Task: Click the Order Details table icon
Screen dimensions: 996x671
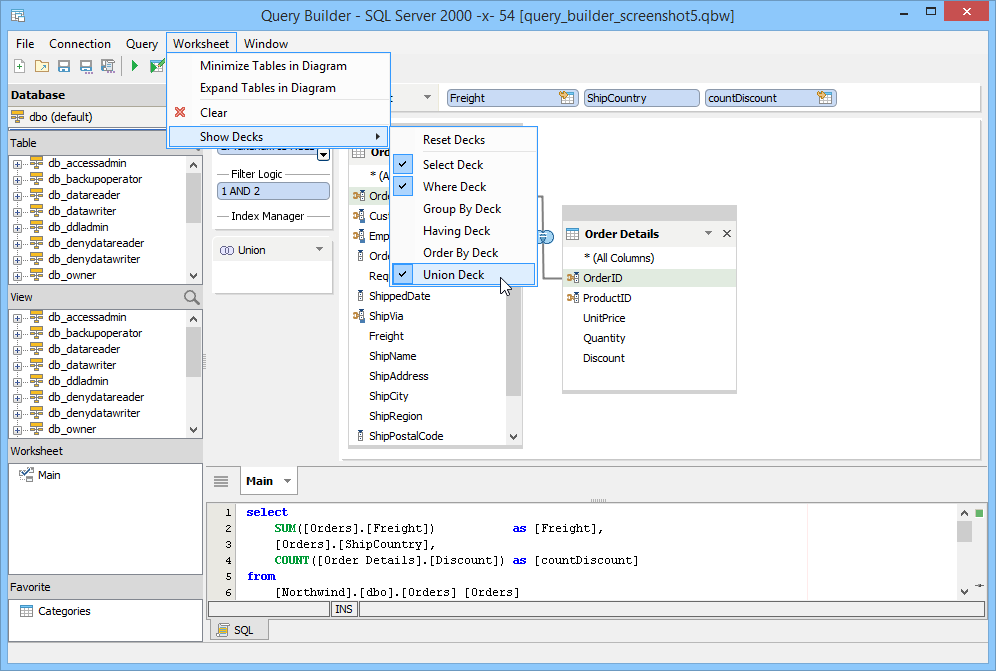Action: (572, 234)
